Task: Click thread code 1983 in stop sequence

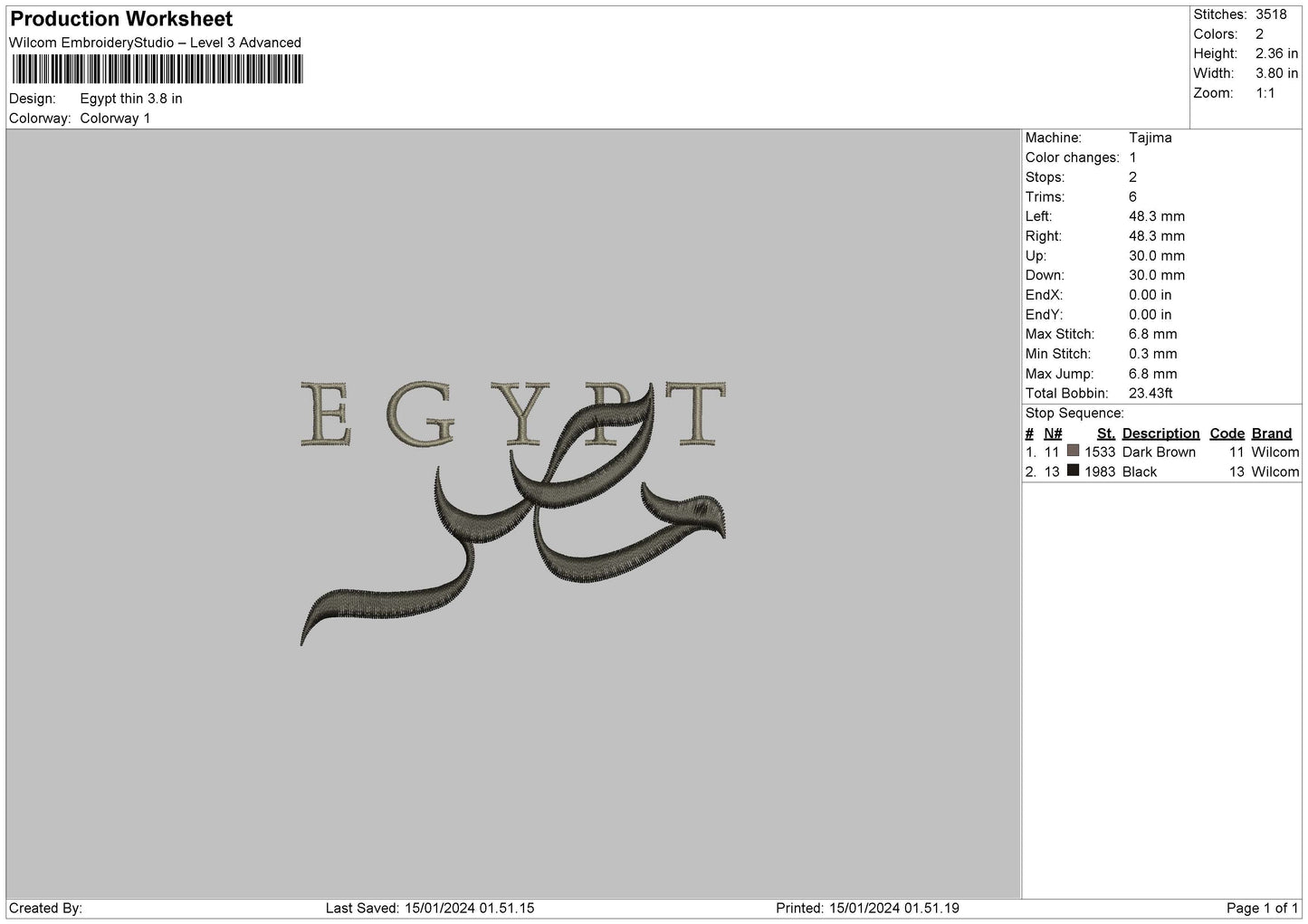Action: [1100, 472]
